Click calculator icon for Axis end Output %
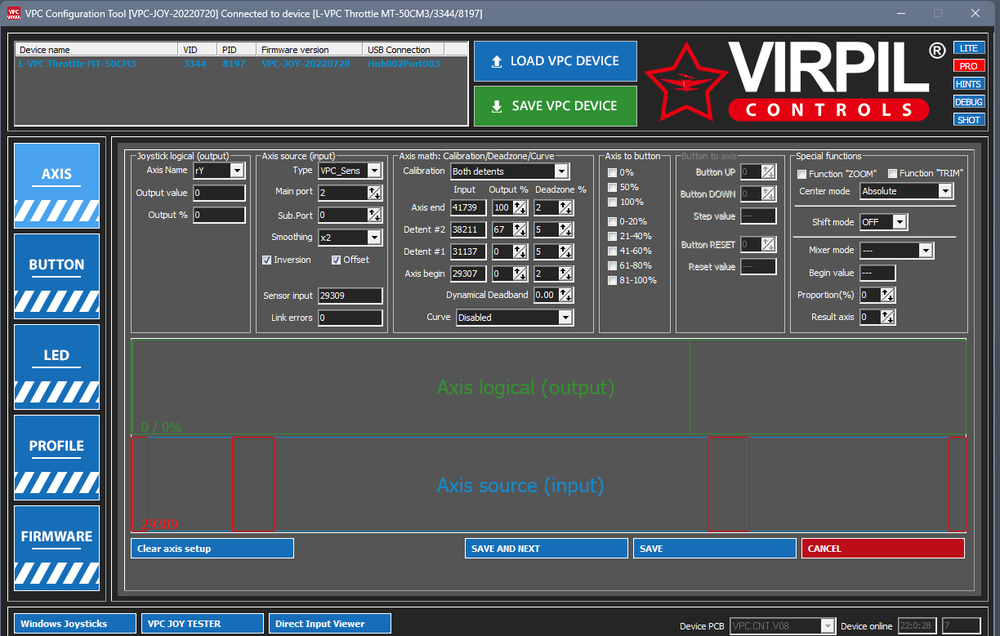Viewport: 1000px width, 636px height. coord(520,207)
